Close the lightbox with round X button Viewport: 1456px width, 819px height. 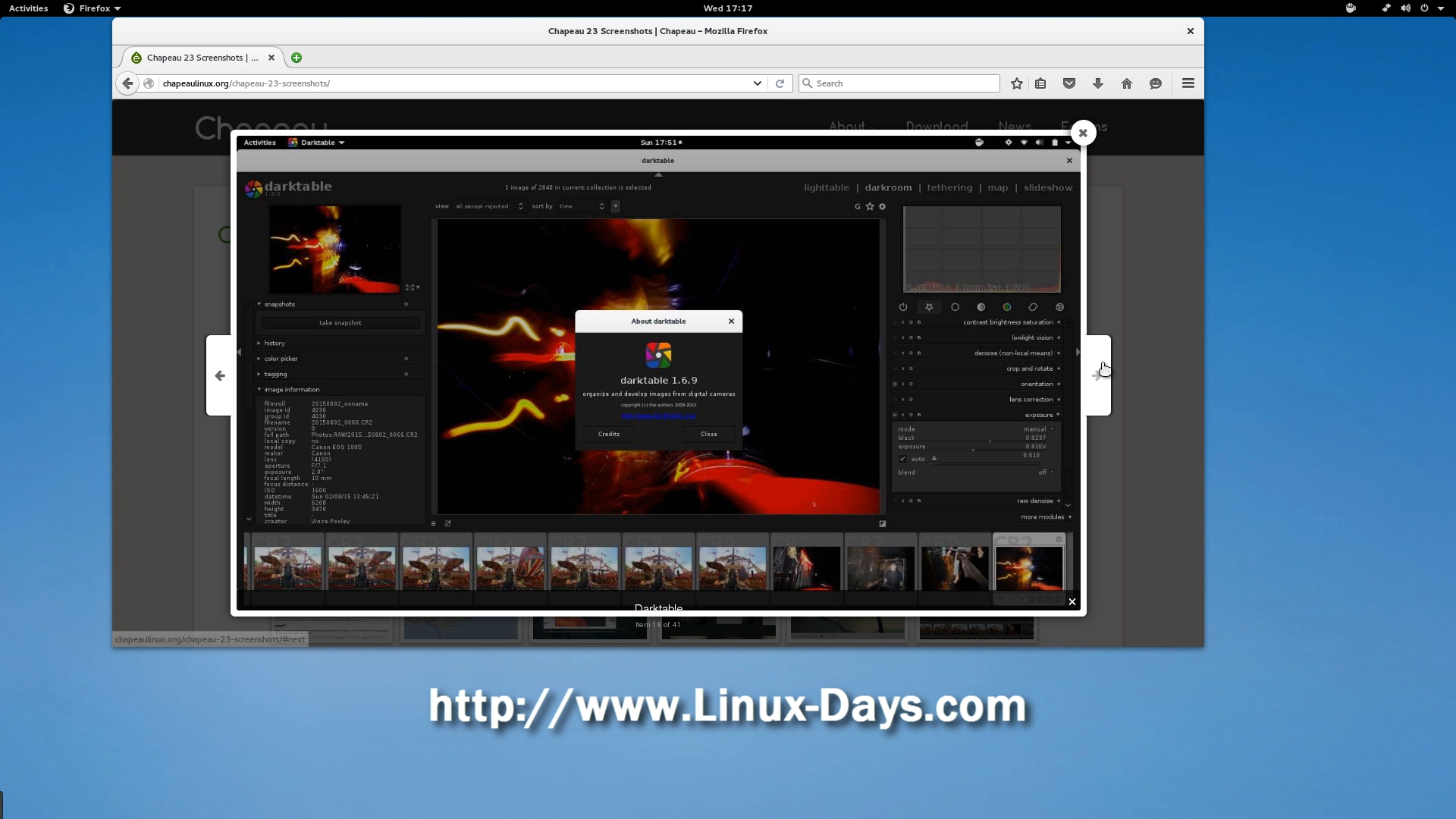tap(1083, 133)
